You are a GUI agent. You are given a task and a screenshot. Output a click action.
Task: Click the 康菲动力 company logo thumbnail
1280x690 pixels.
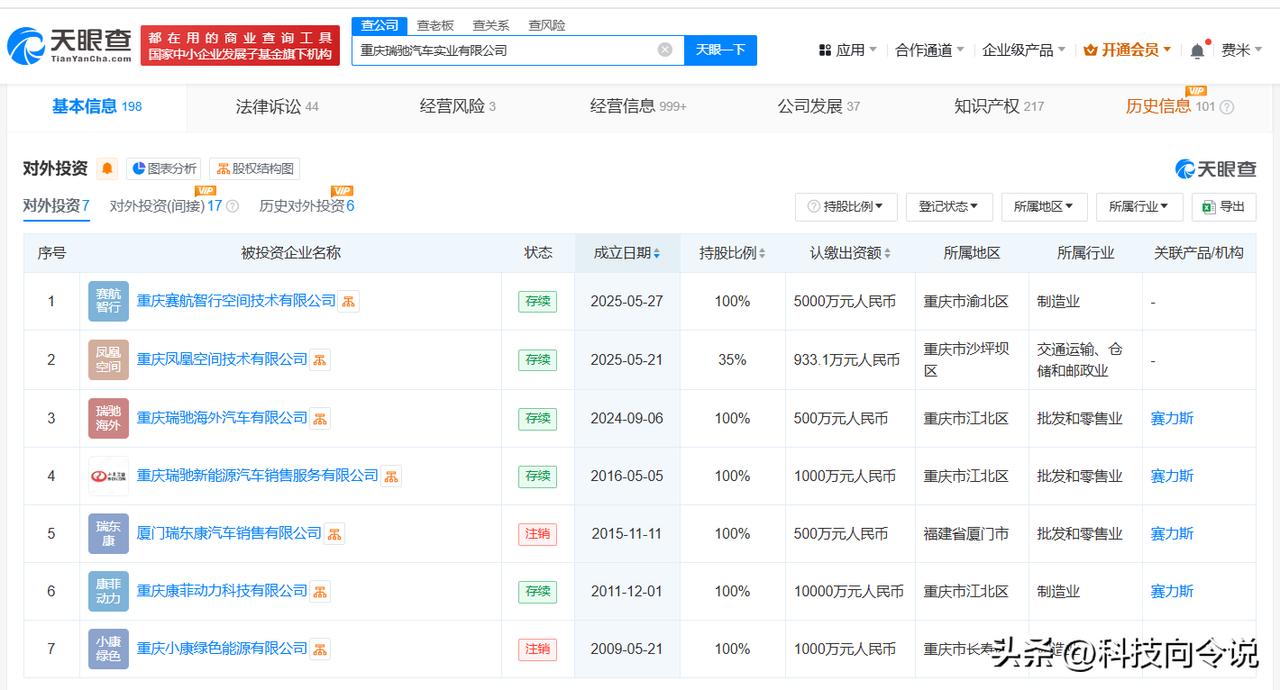[x=108, y=592]
